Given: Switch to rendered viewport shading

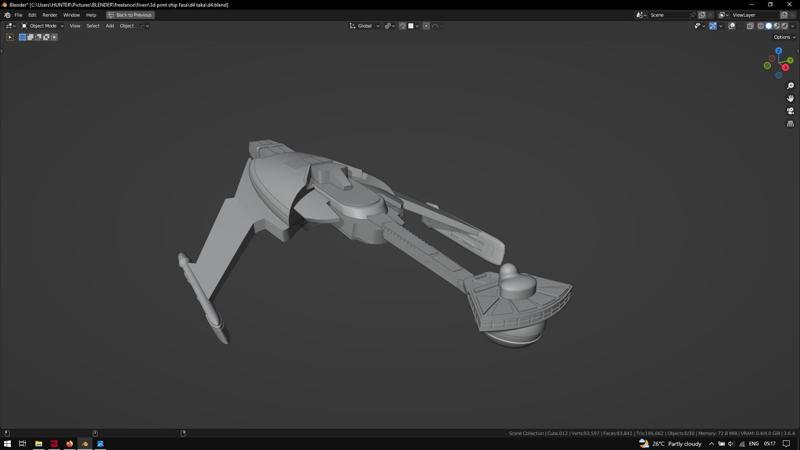Looking at the screenshot, I should 784,26.
